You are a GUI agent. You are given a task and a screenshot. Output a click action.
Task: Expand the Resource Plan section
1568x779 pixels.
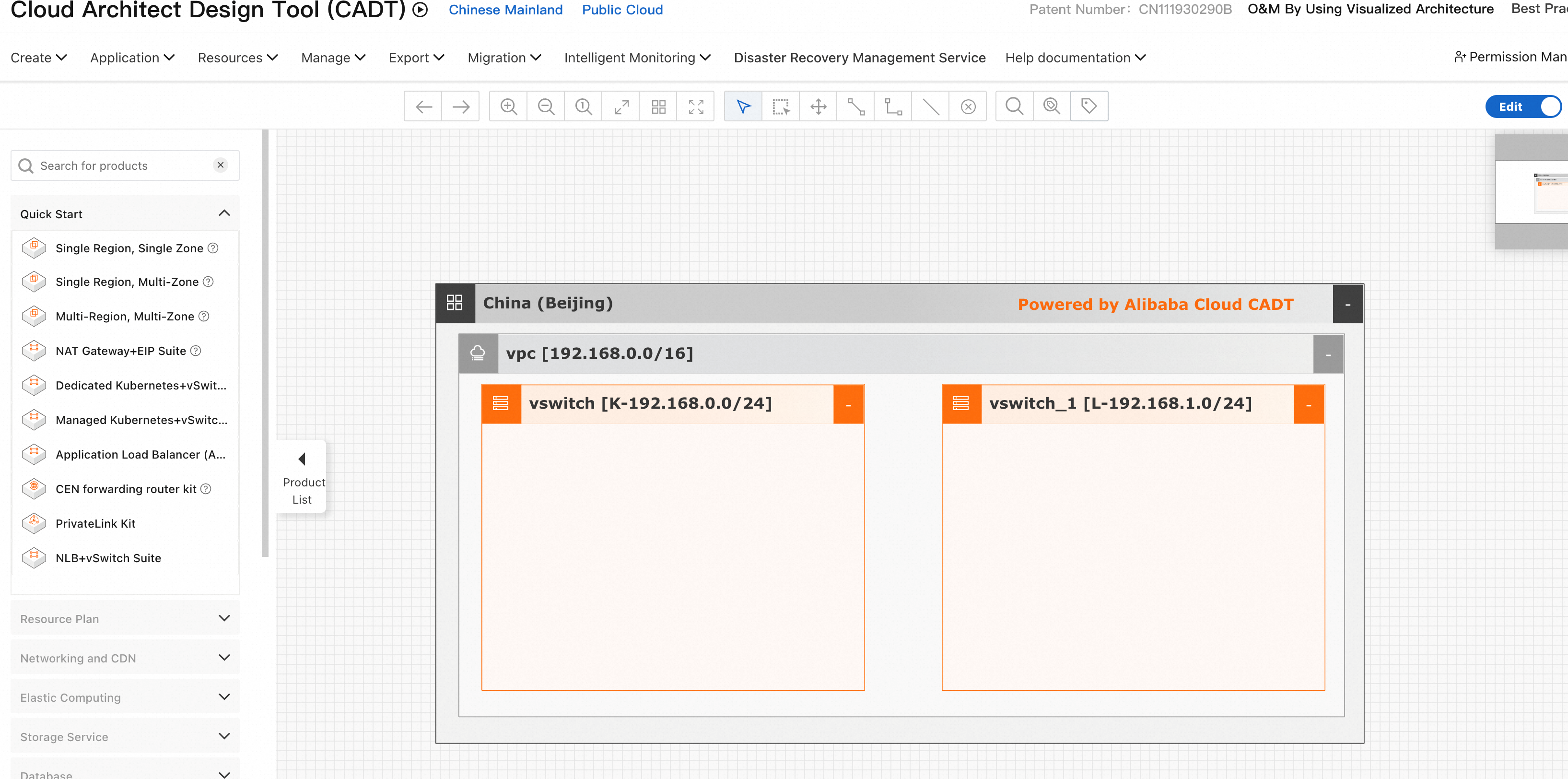(x=224, y=618)
